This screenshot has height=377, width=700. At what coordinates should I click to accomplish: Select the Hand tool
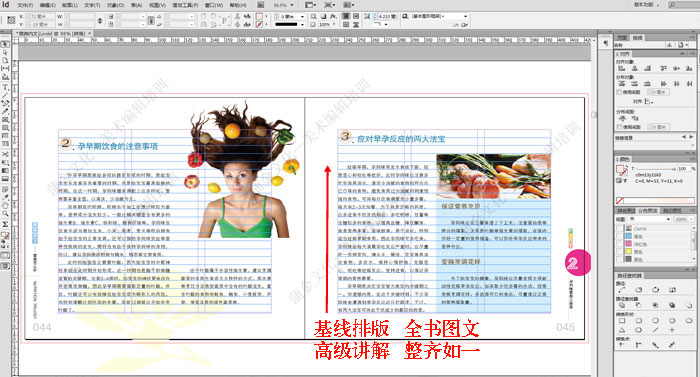5,205
